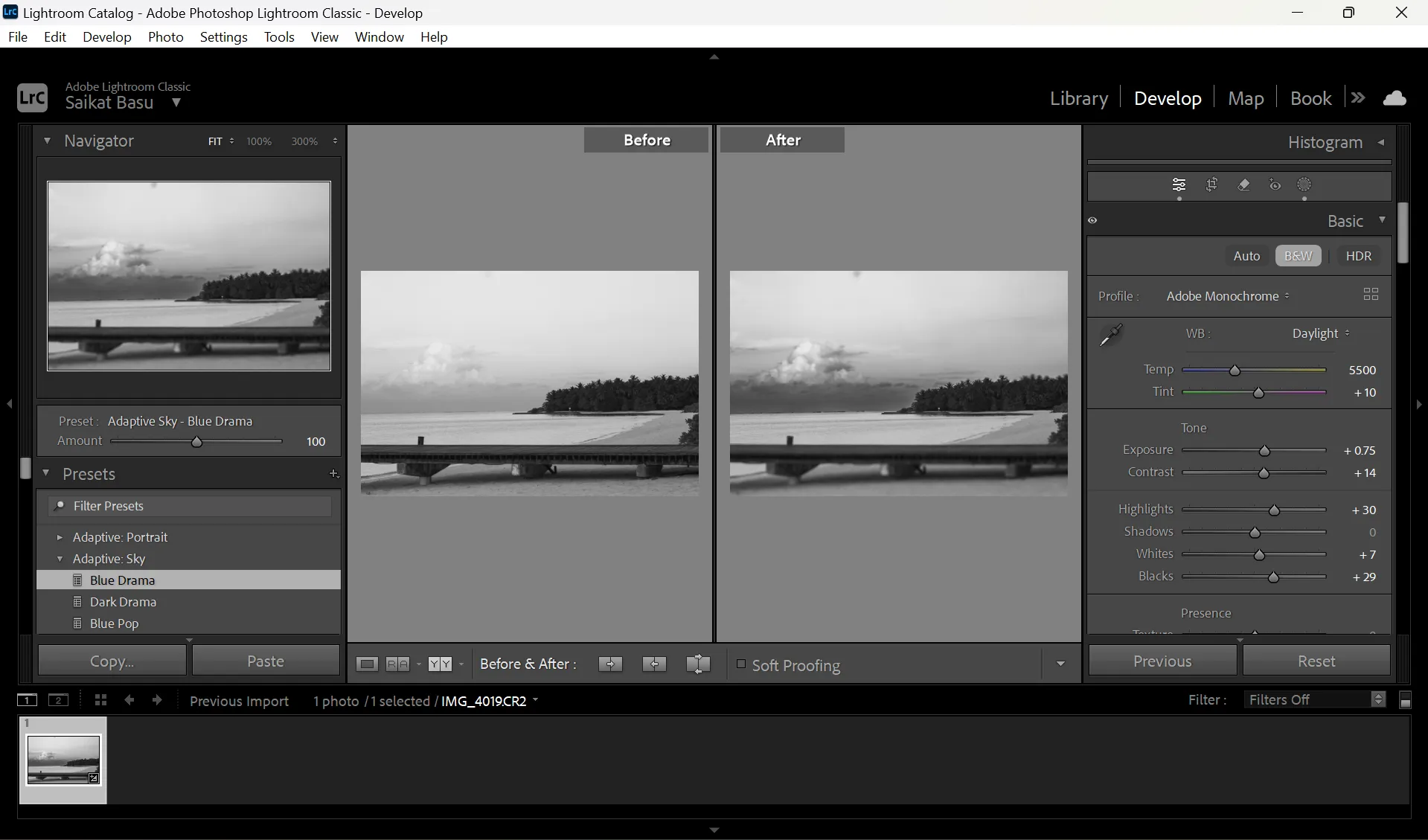Screen dimensions: 1428x840
Task: Switch to the Map module
Action: click(1245, 97)
